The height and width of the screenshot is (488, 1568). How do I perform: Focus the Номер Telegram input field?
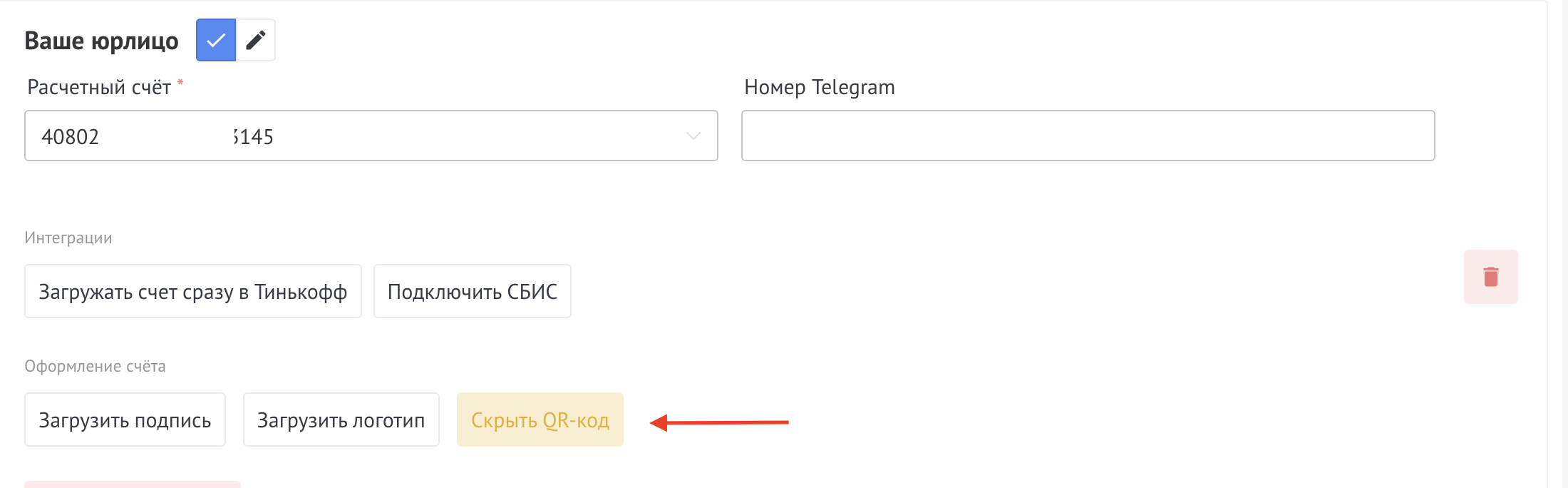(x=1087, y=136)
